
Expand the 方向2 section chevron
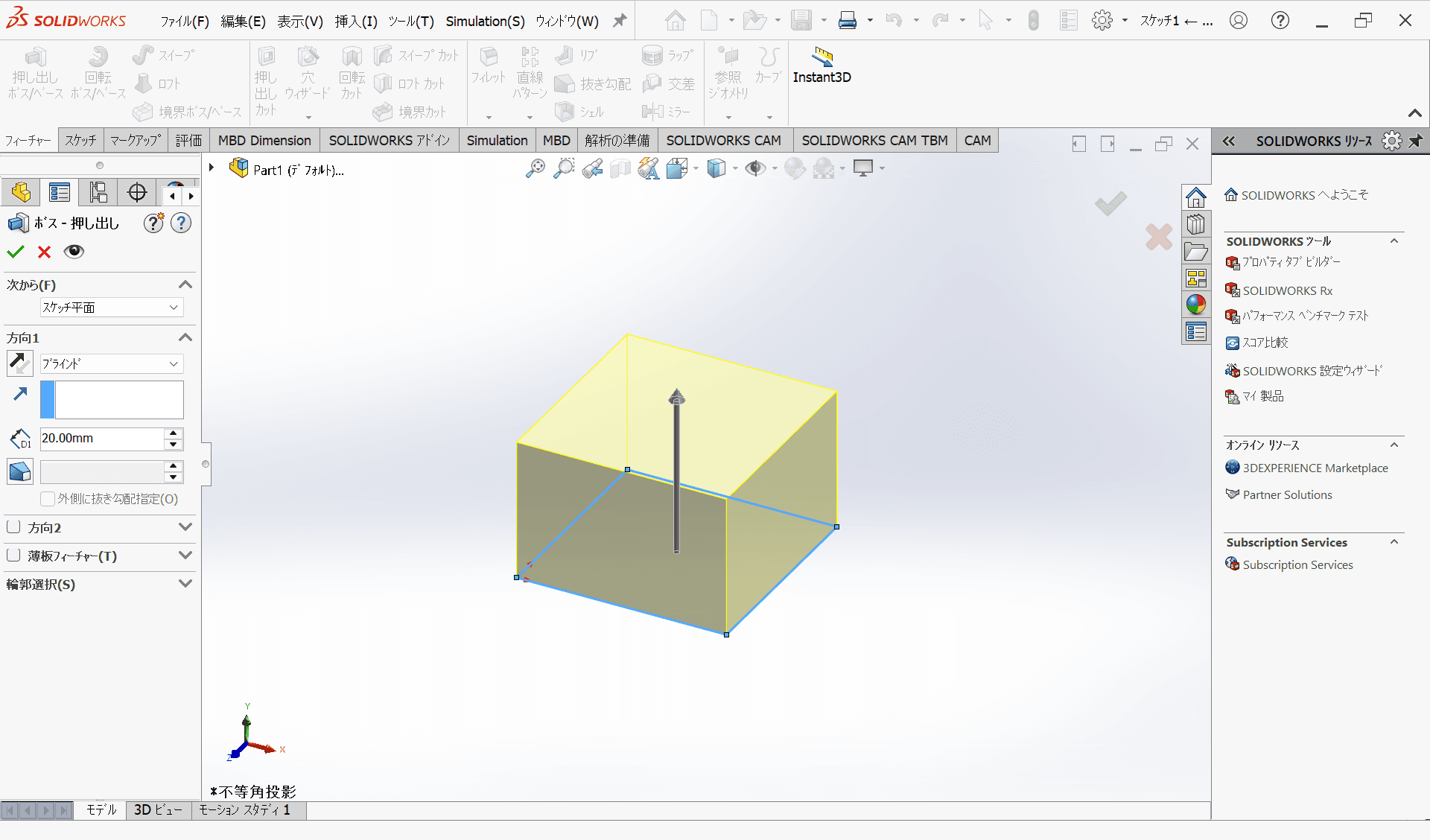coord(185,526)
